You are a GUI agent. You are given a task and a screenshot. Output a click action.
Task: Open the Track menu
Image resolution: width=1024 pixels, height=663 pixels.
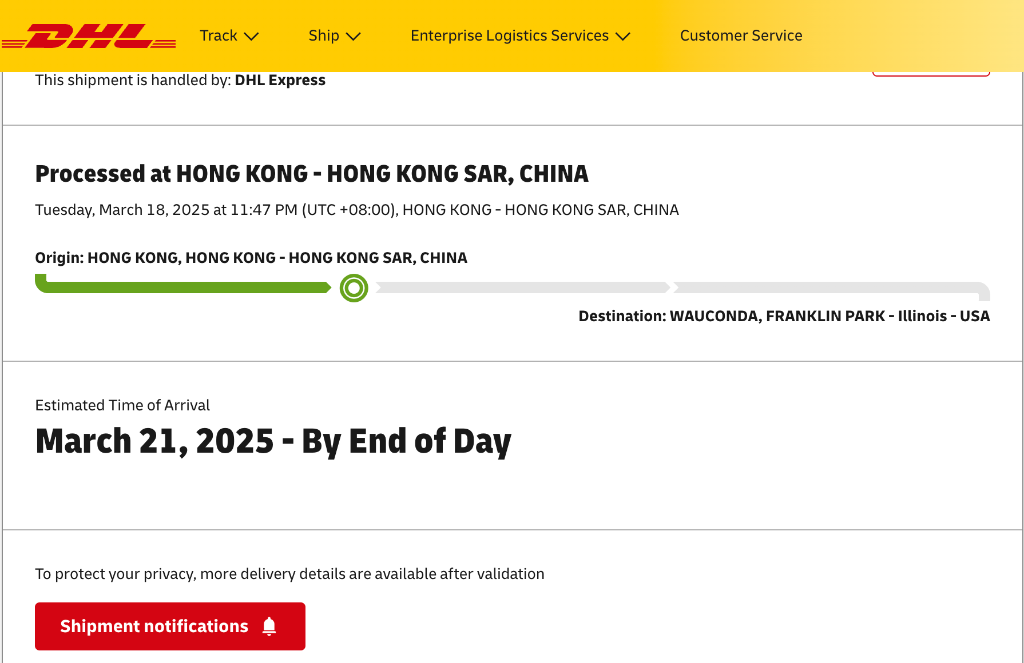pyautogui.click(x=218, y=36)
